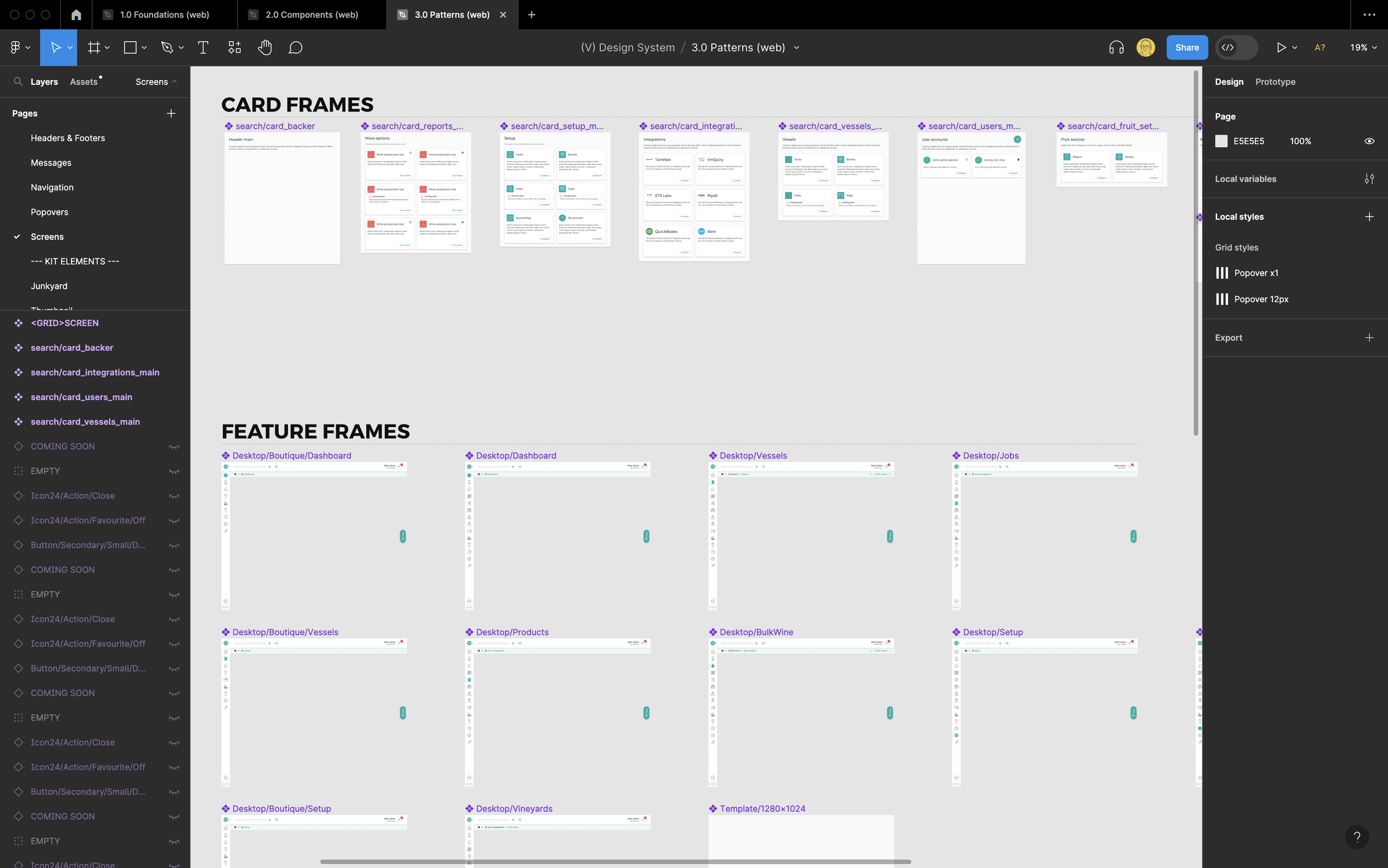This screenshot has height=868, width=1388.
Task: Open the user avatar profile
Action: (x=1146, y=48)
